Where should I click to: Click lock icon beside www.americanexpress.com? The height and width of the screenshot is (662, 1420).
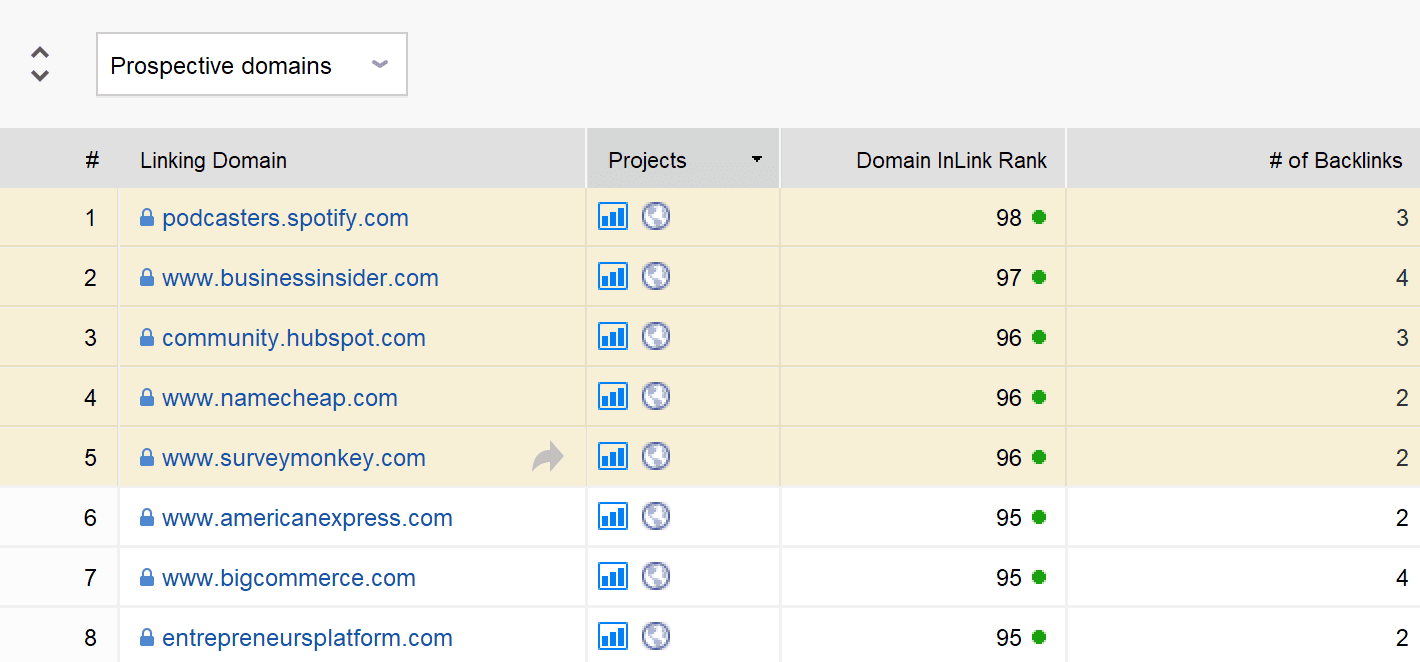click(147, 518)
